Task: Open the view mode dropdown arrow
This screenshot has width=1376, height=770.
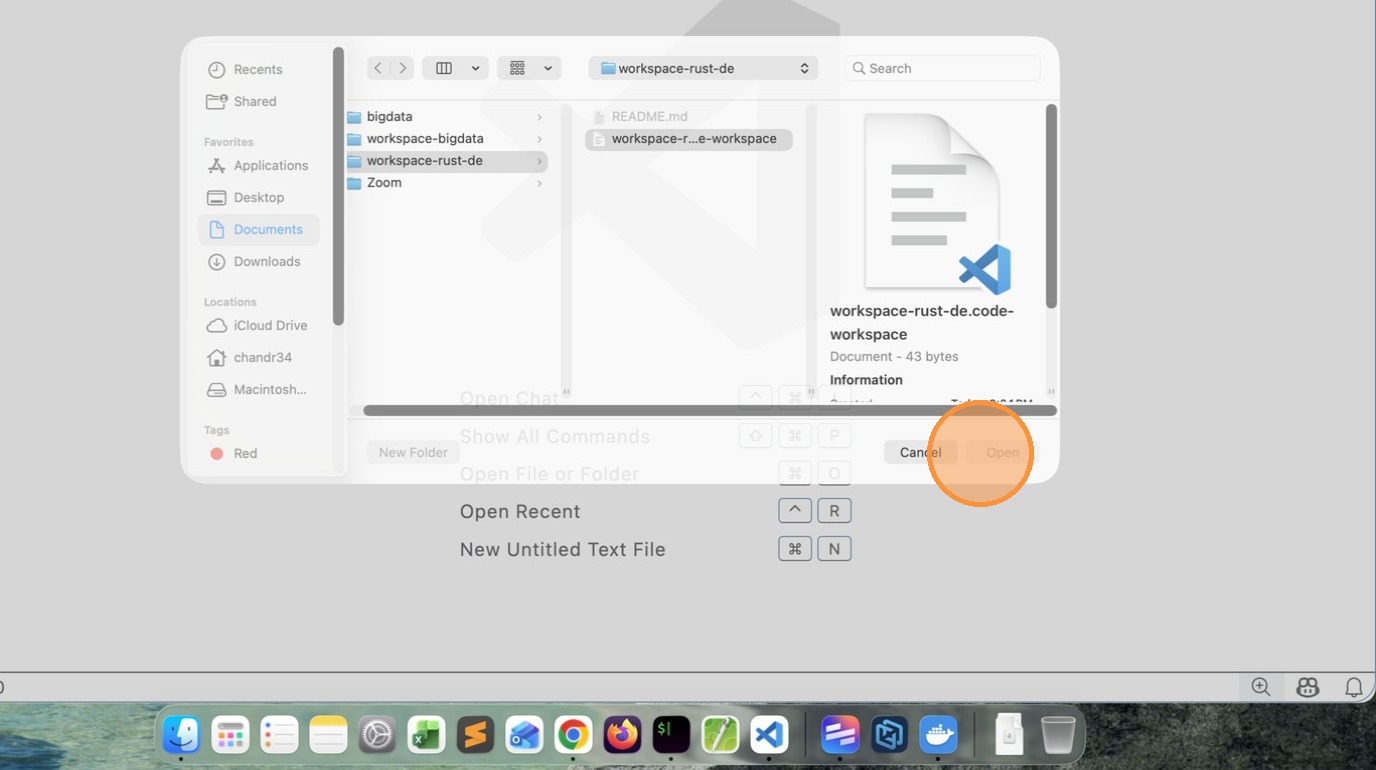Action: 475,68
